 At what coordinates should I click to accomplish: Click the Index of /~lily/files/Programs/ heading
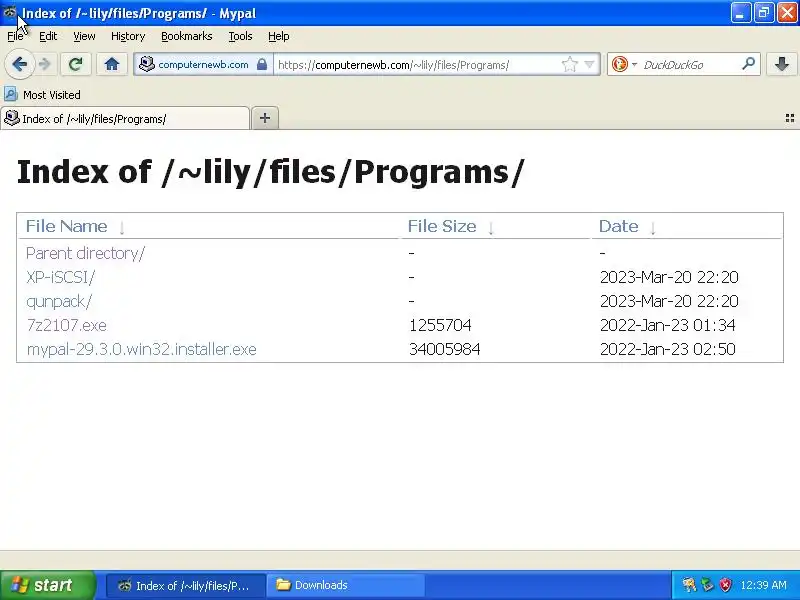(270, 172)
